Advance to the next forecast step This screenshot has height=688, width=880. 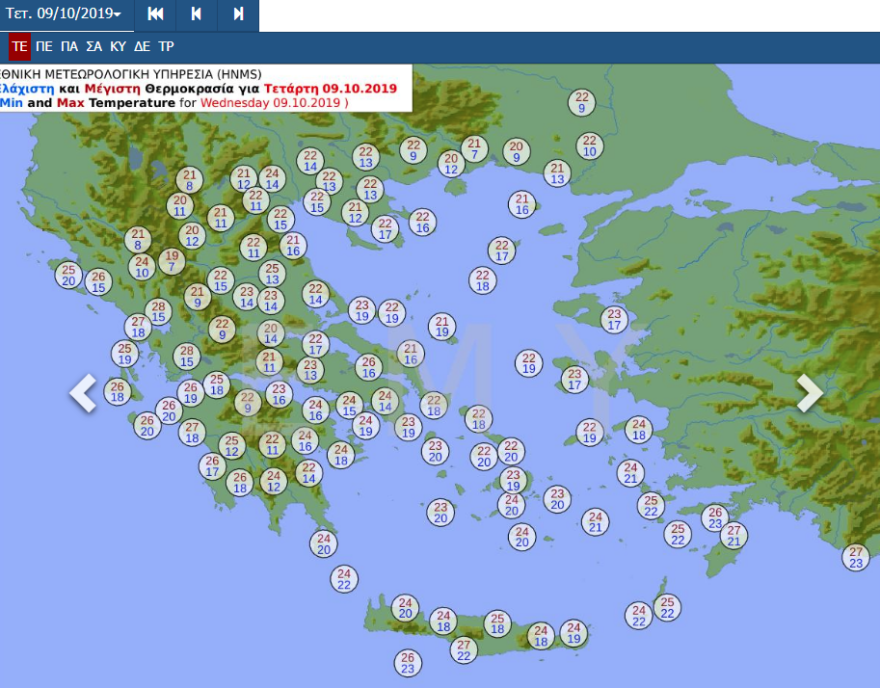[x=238, y=14]
